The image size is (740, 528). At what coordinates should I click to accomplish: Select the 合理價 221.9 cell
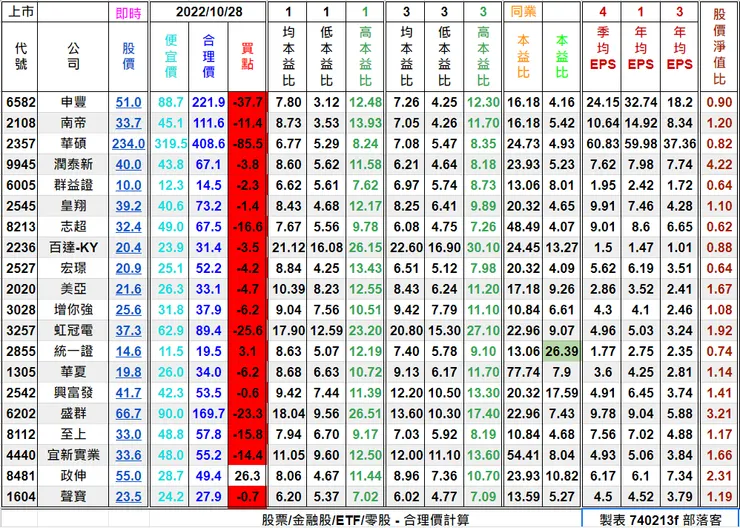(x=209, y=102)
